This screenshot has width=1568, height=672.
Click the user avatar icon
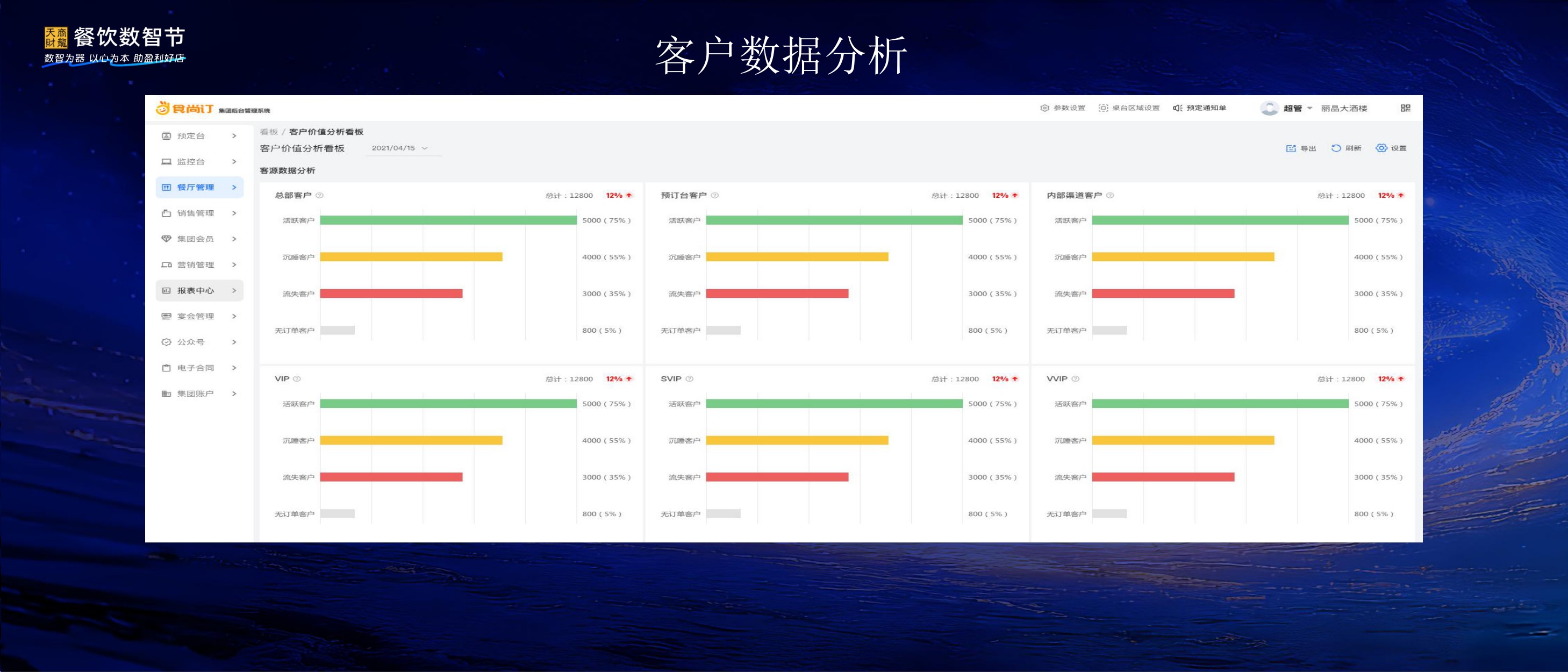[1269, 108]
